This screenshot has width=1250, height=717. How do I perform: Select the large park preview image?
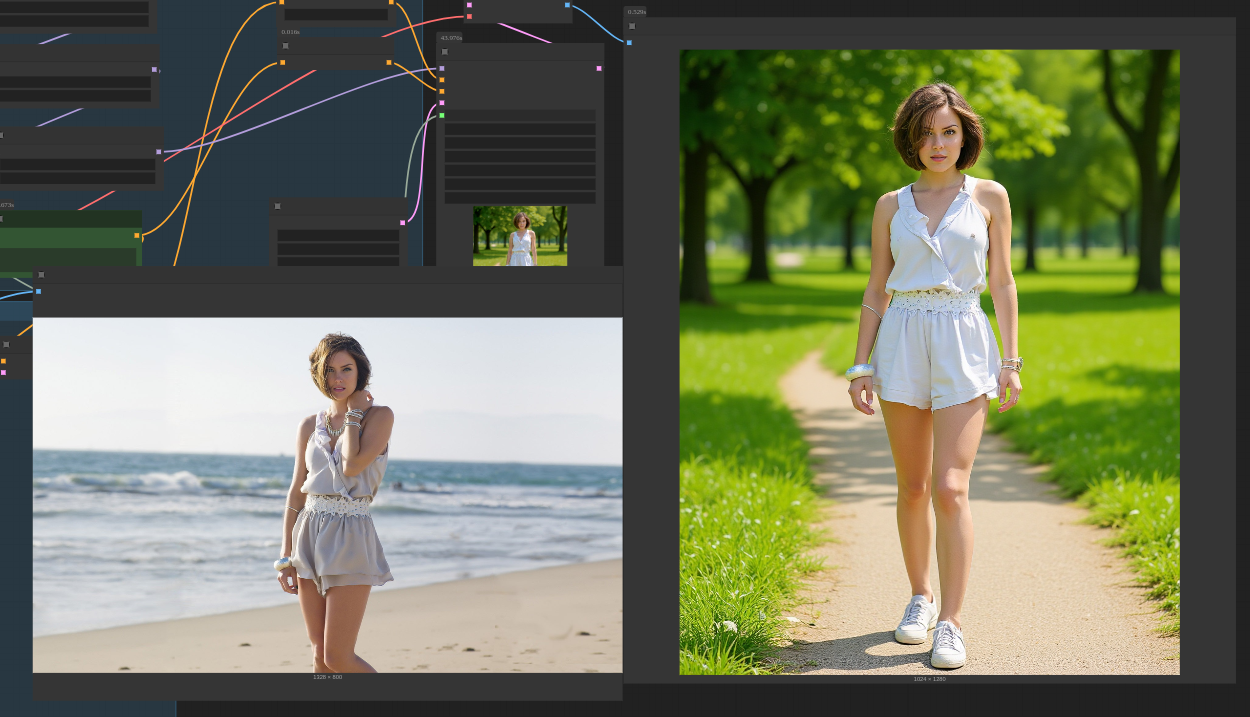(x=929, y=362)
